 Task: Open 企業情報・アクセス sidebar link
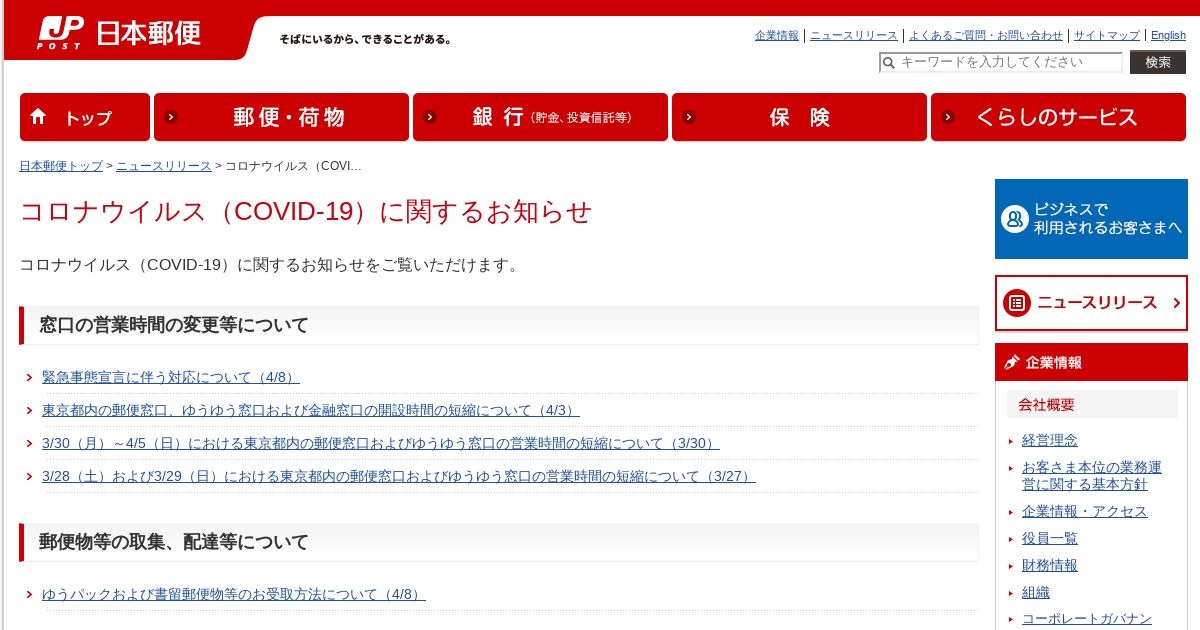1085,511
